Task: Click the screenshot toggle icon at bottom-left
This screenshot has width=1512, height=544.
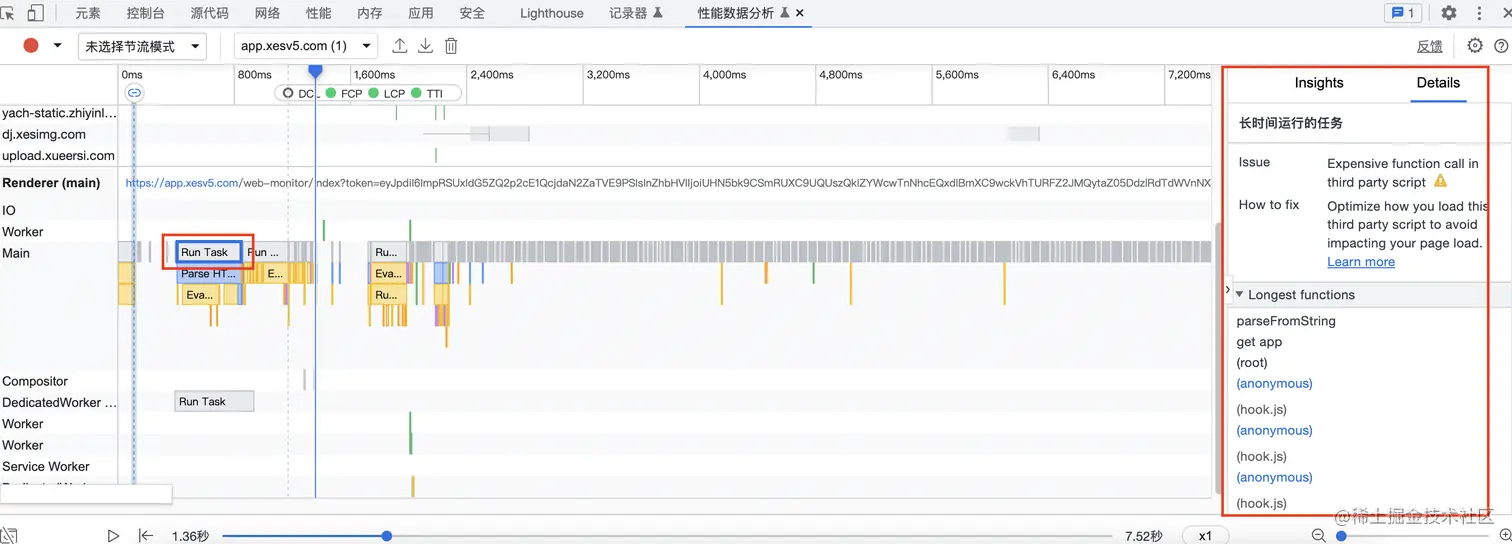Action: 7,536
